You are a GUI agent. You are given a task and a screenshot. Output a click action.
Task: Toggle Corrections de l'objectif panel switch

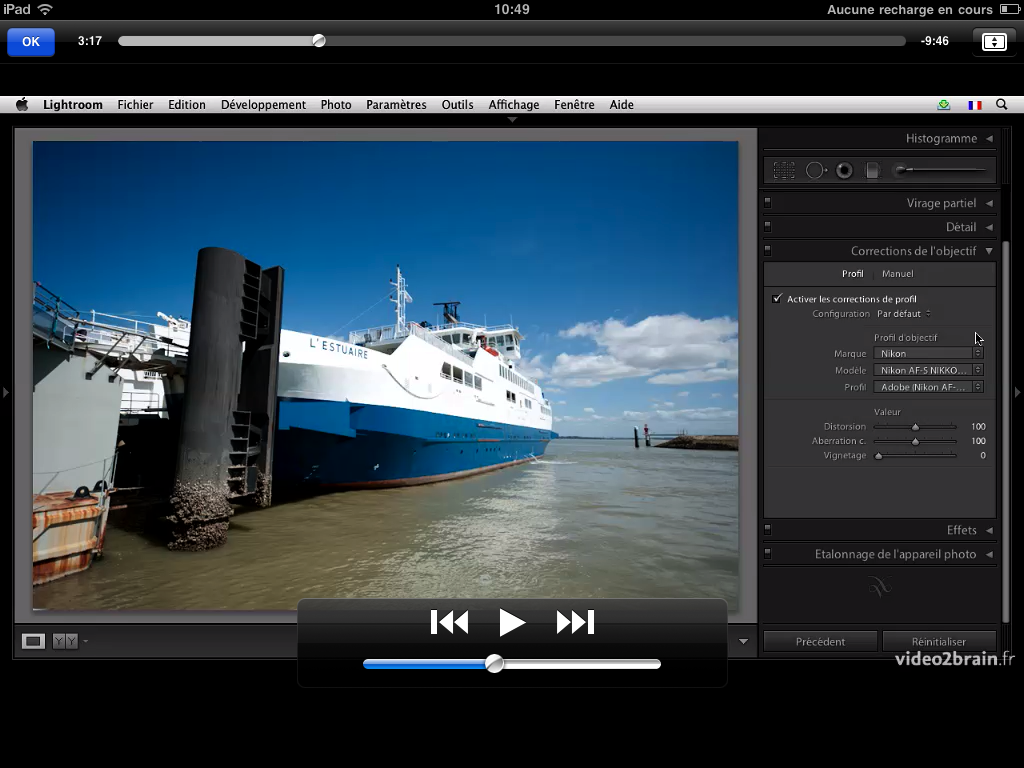click(767, 251)
